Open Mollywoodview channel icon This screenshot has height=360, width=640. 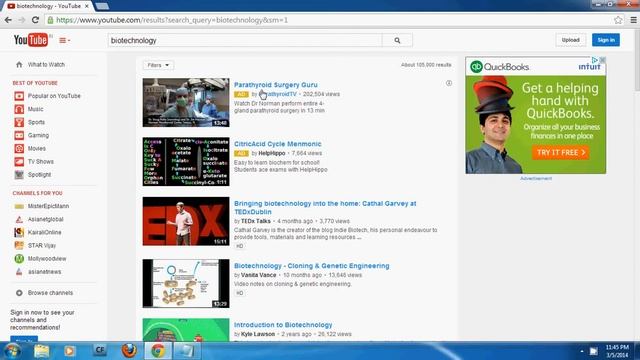coord(19,258)
